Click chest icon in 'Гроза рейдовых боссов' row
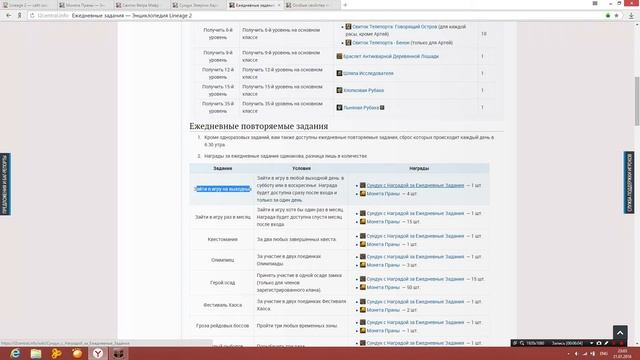This screenshot has height=360, width=640. [362, 322]
